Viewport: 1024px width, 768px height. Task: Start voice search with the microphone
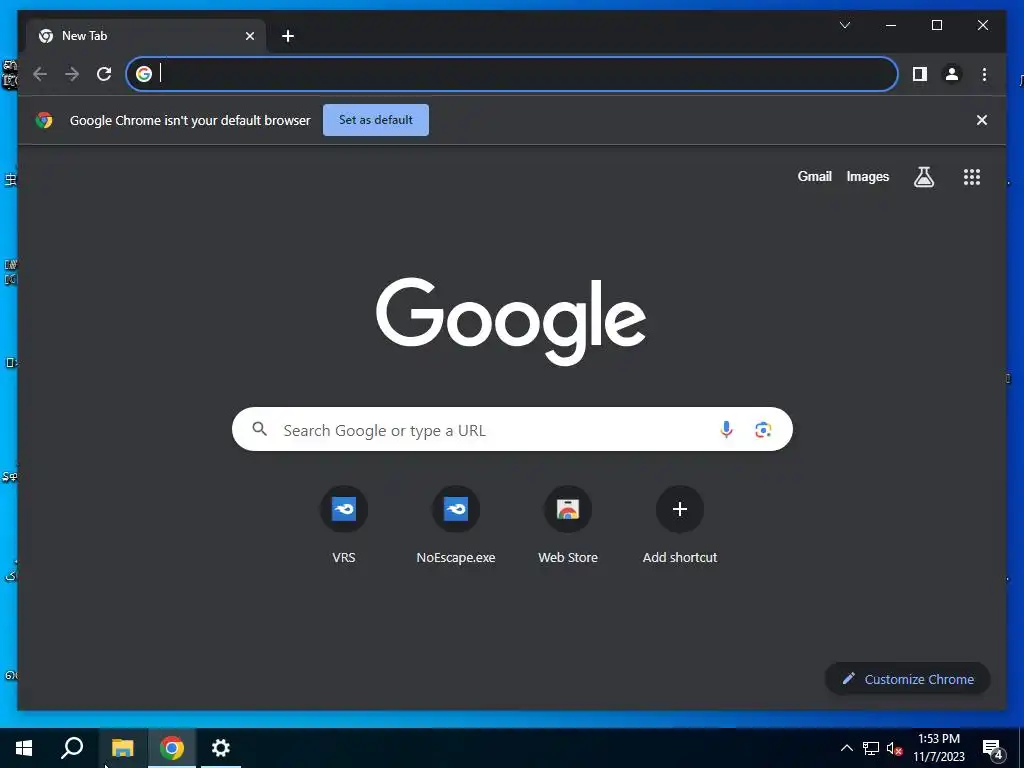point(726,430)
